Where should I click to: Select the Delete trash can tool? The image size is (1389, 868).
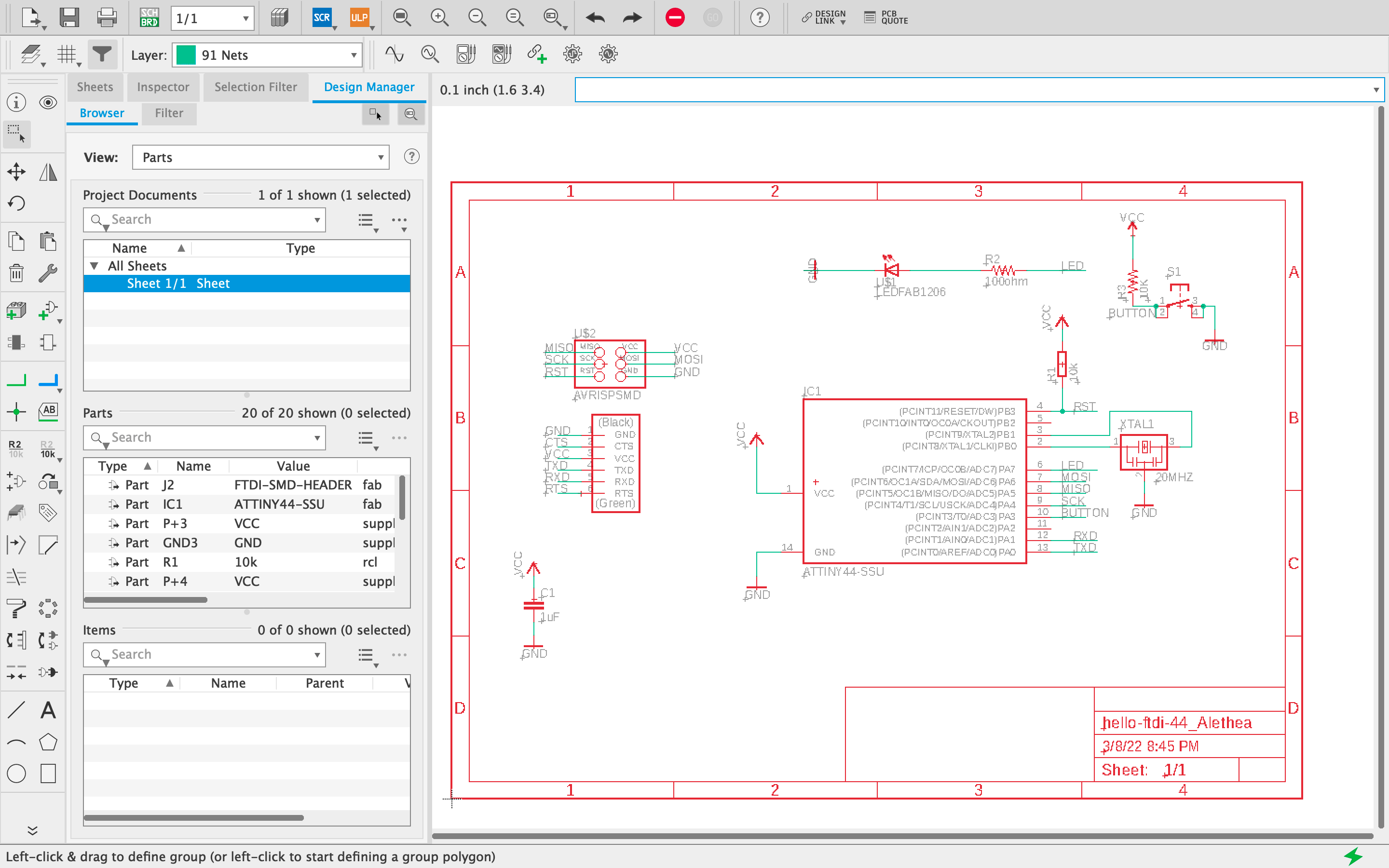tap(16, 272)
